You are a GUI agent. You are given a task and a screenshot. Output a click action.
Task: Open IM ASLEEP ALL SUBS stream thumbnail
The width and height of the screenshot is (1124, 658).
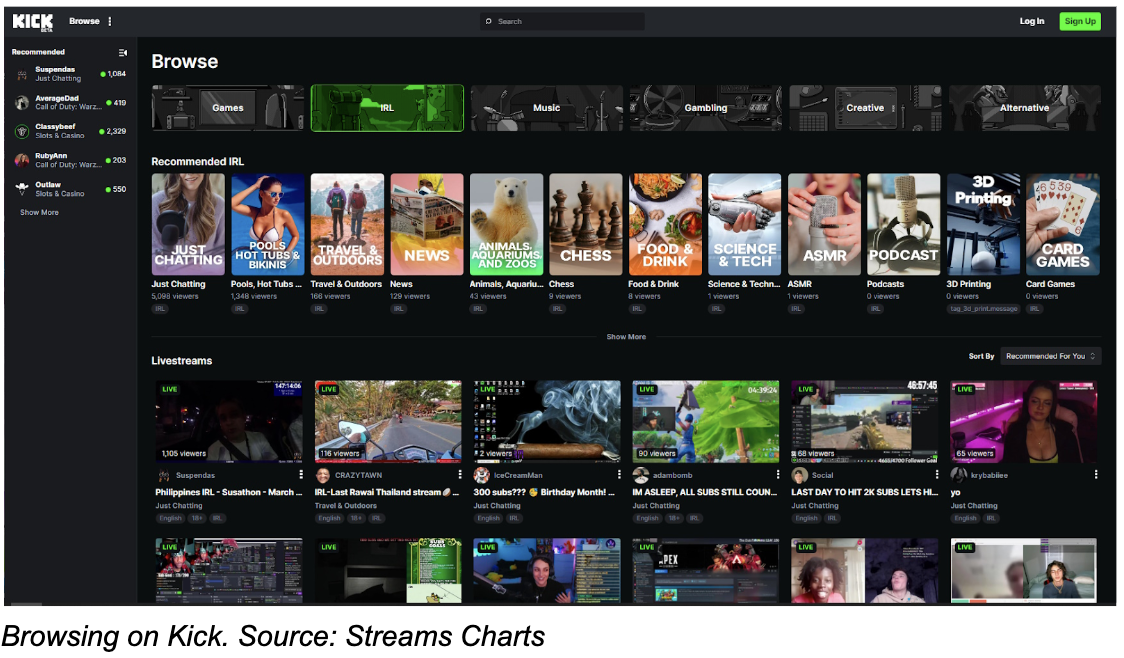706,421
